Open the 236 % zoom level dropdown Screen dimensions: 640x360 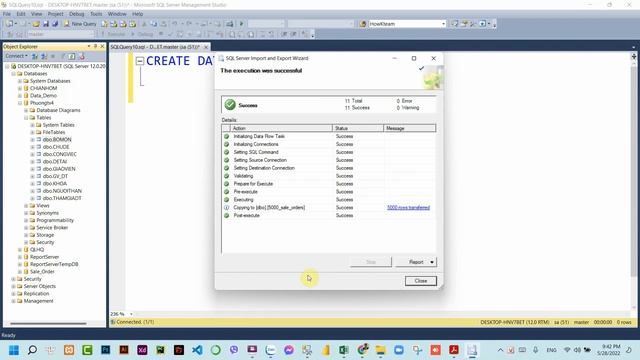(x=131, y=314)
